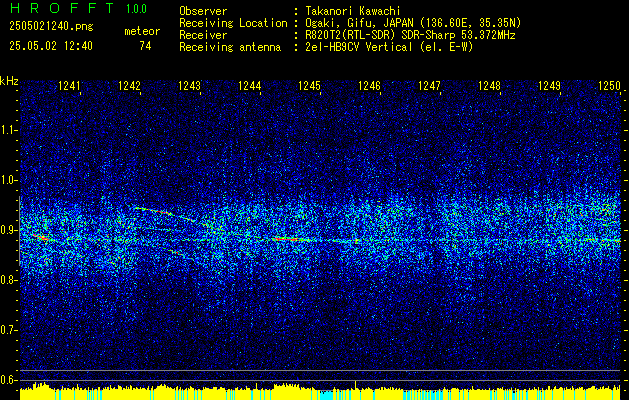Select 2el-HB9CV Vertical antenna text
The height and width of the screenshot is (400, 629).
click(389, 47)
